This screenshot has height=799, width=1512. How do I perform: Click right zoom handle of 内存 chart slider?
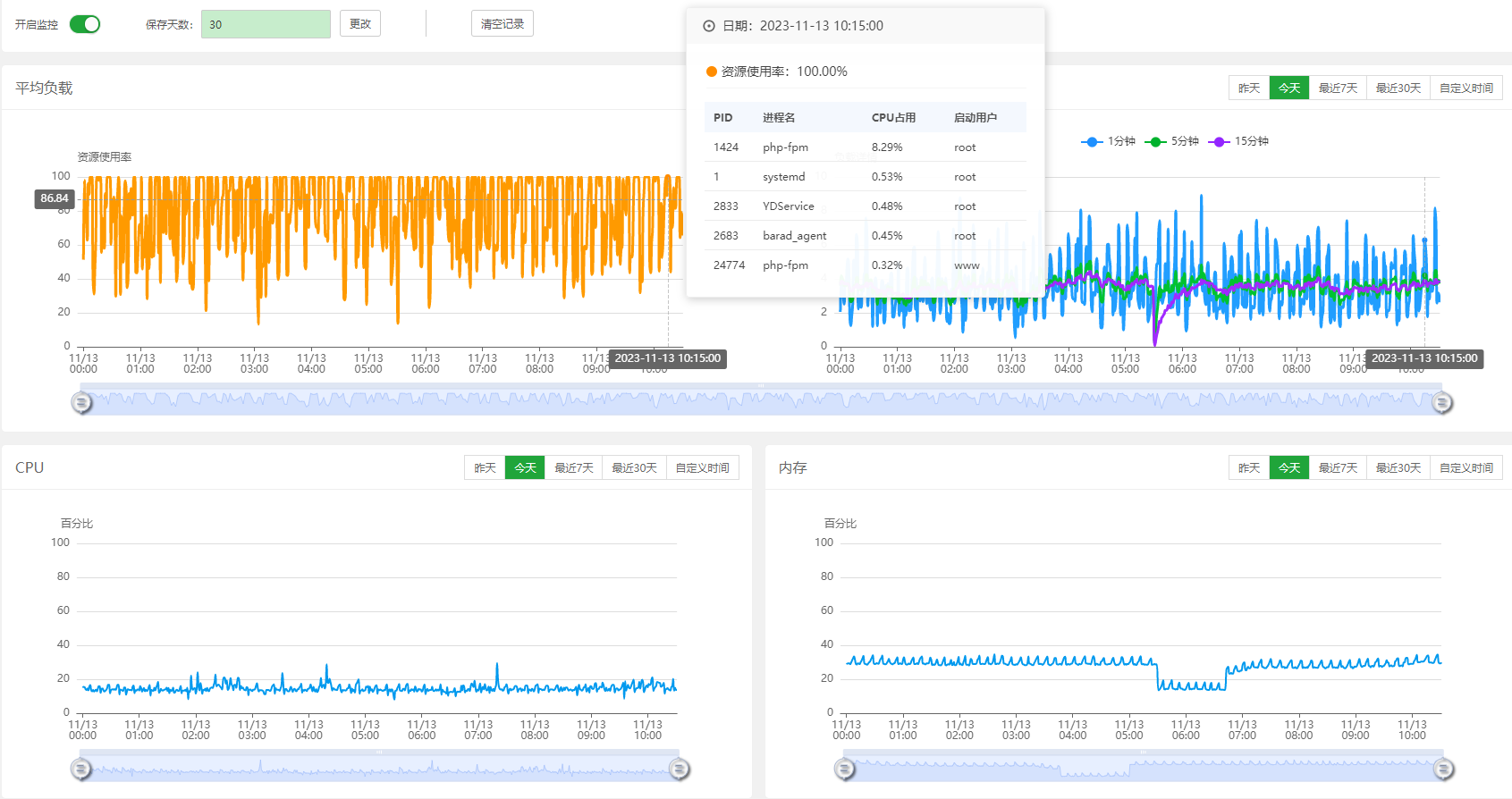pyautogui.click(x=1444, y=769)
